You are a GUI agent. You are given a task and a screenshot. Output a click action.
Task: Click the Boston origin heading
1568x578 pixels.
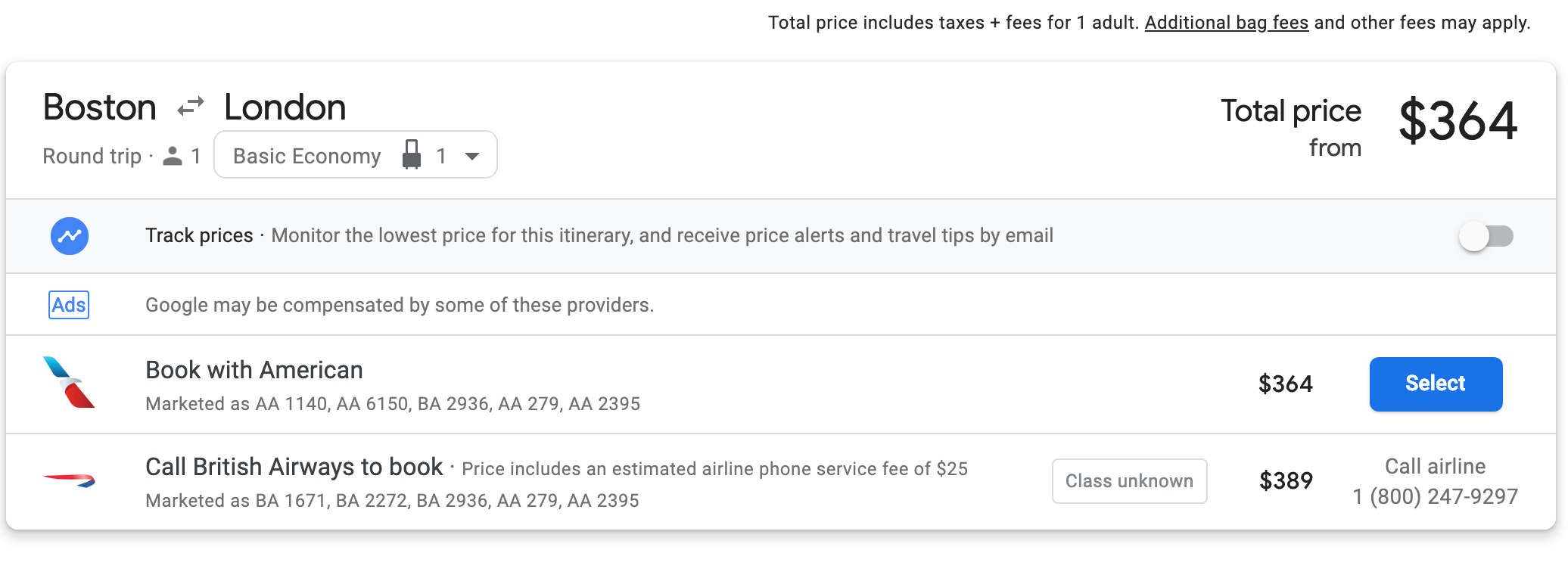pos(100,107)
